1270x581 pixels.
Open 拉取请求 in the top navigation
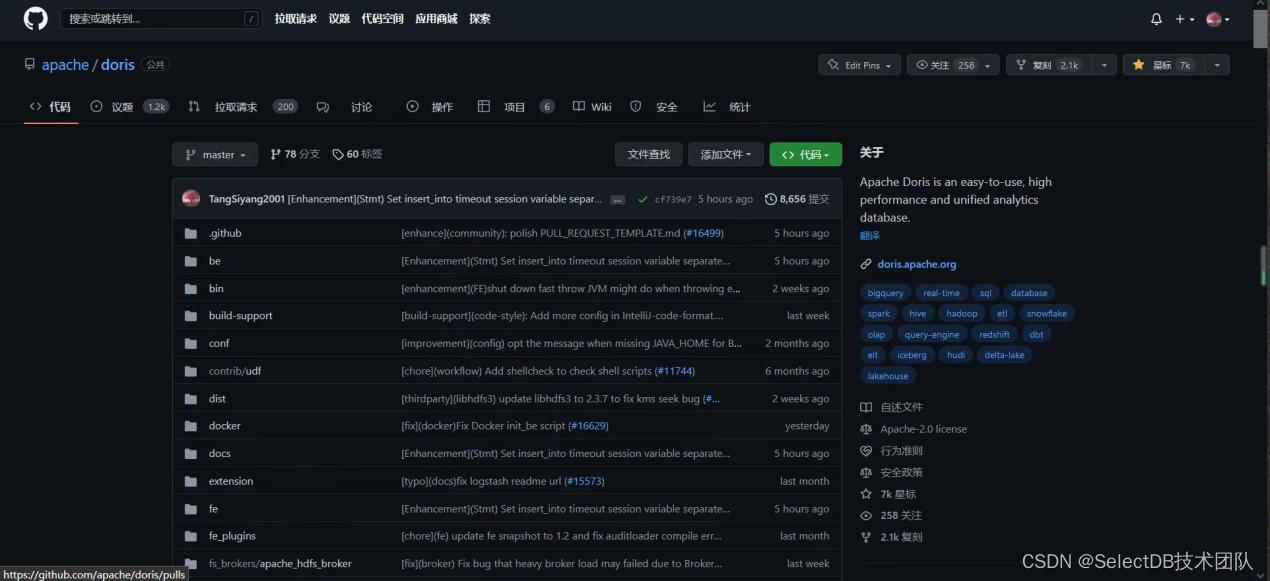pyautogui.click(x=297, y=18)
